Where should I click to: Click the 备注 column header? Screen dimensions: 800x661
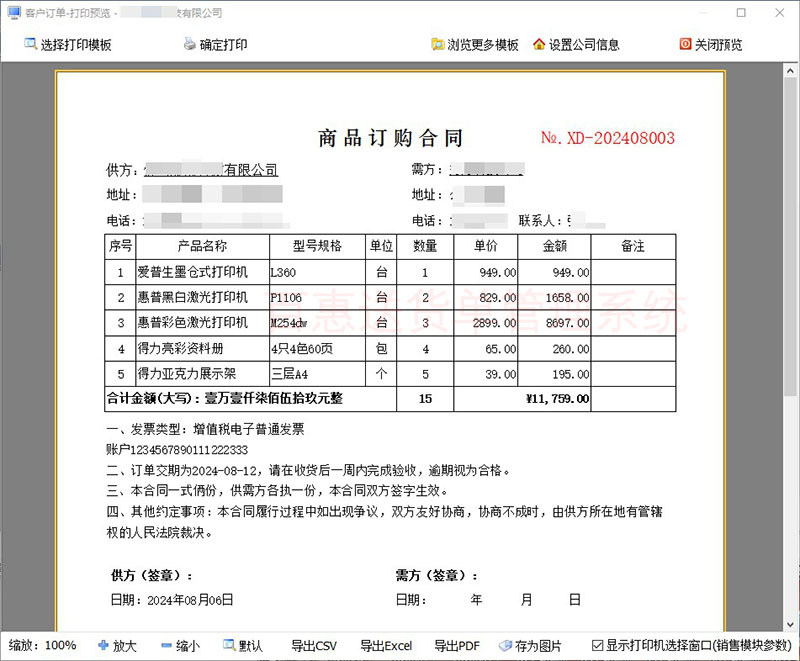point(633,246)
